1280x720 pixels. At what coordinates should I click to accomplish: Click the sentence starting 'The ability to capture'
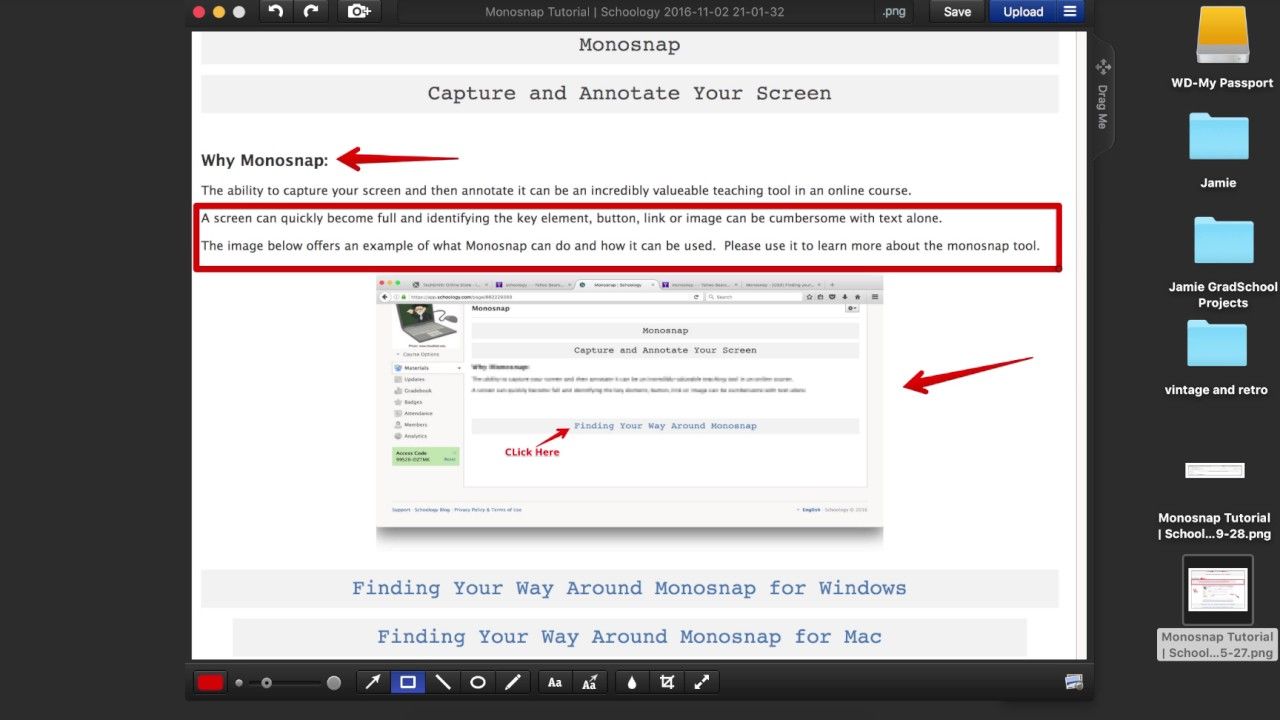556,190
